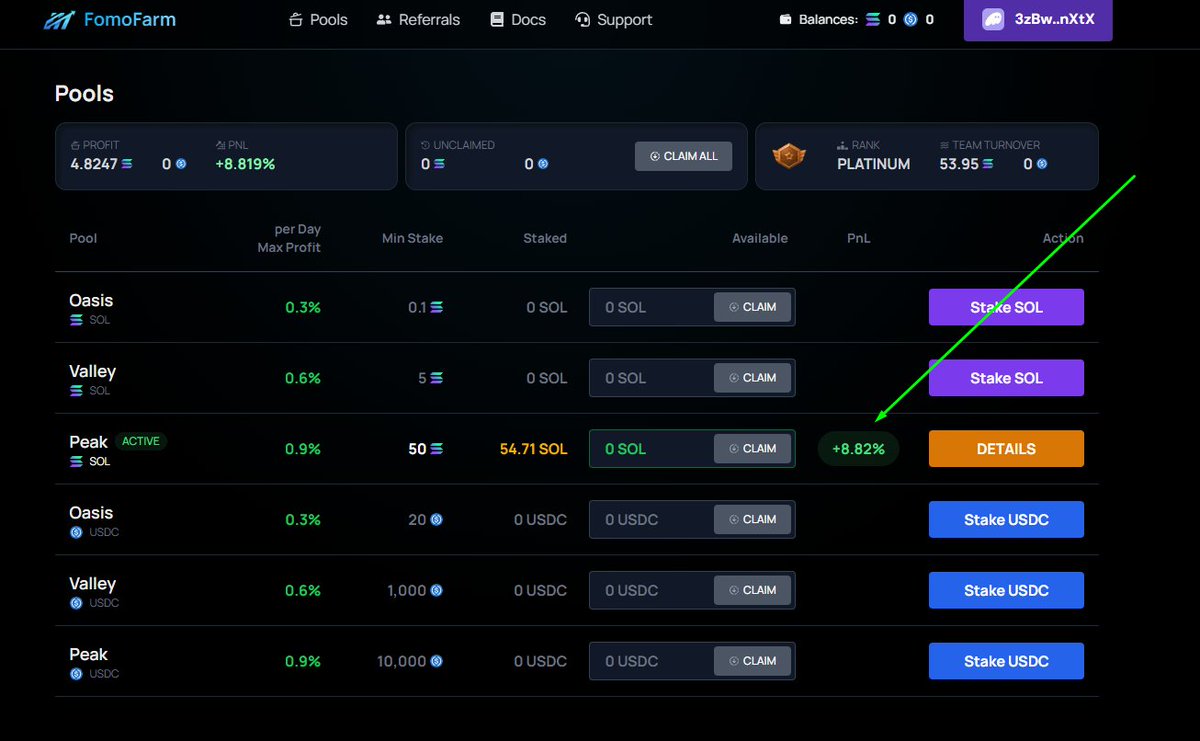Click USDC icon beside min stake 10,000
This screenshot has width=1200, height=741.
pyautogui.click(x=436, y=661)
